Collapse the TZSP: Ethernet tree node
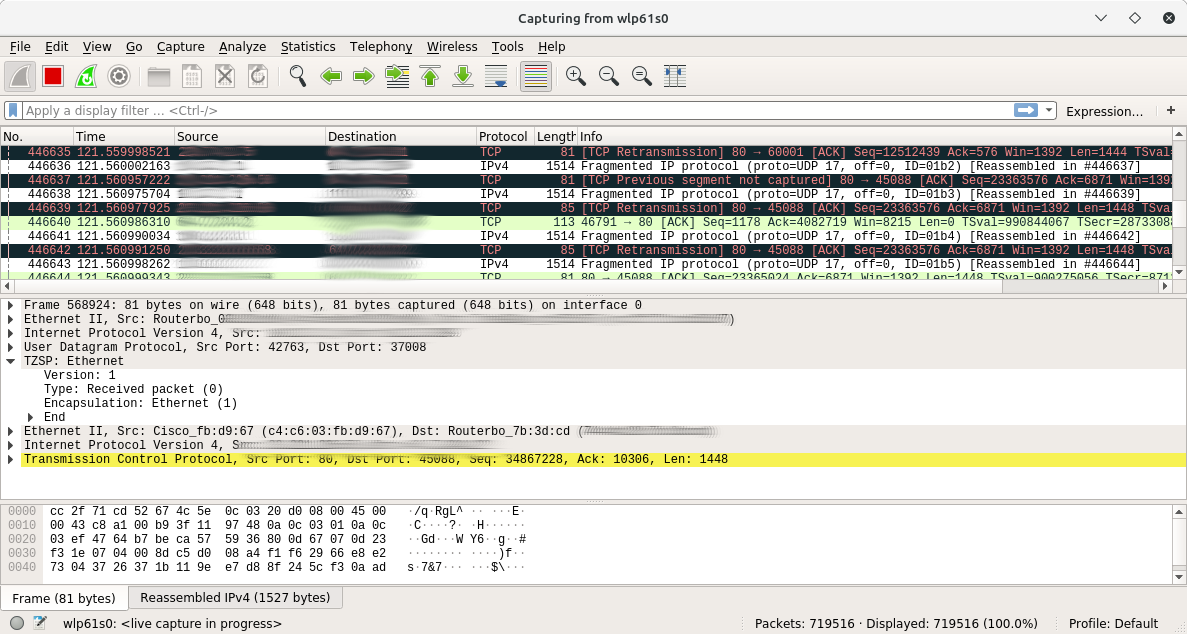 click(11, 361)
